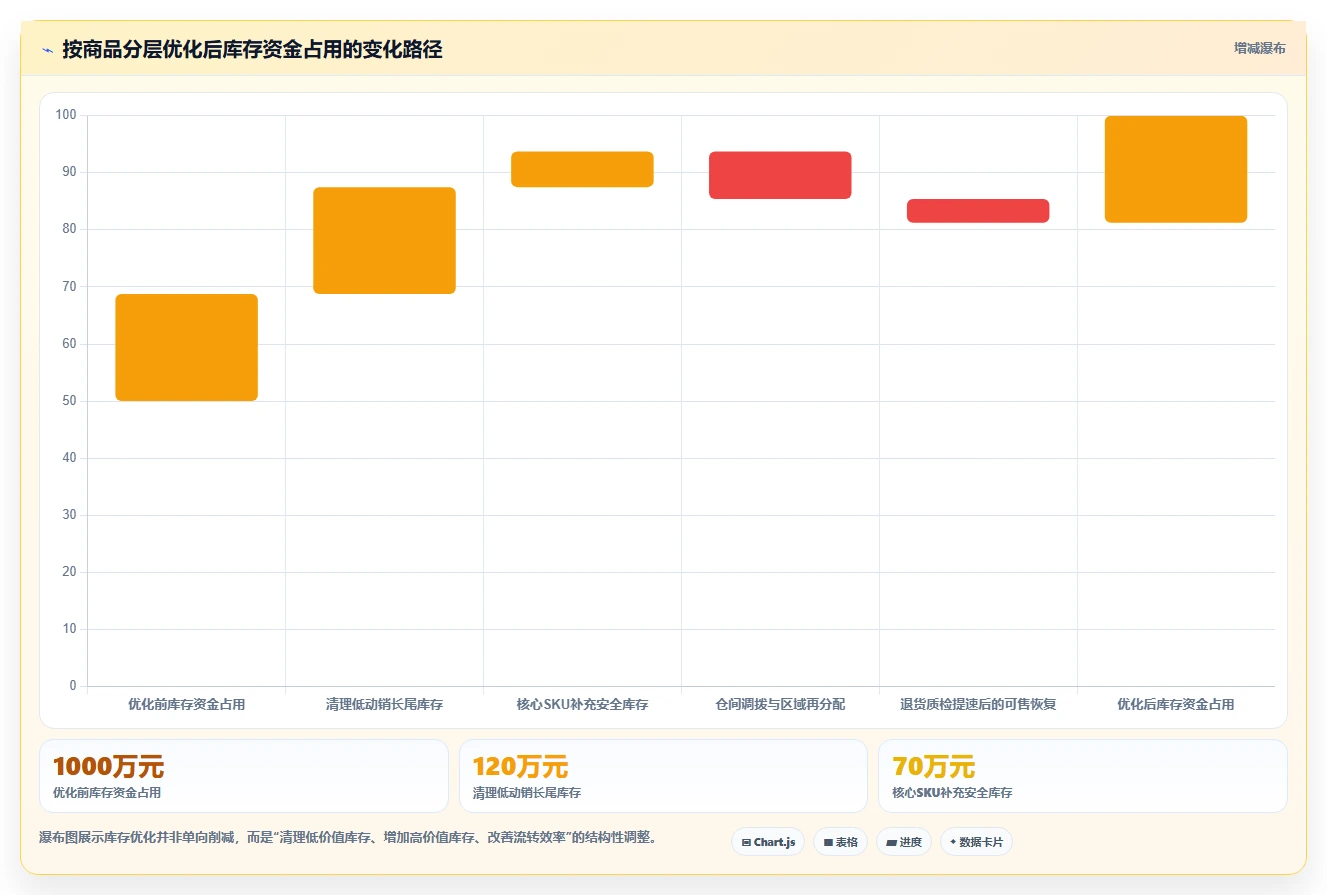This screenshot has height=895, width=1327.
Task: Click the y-axis value 40
Action: click(x=69, y=457)
